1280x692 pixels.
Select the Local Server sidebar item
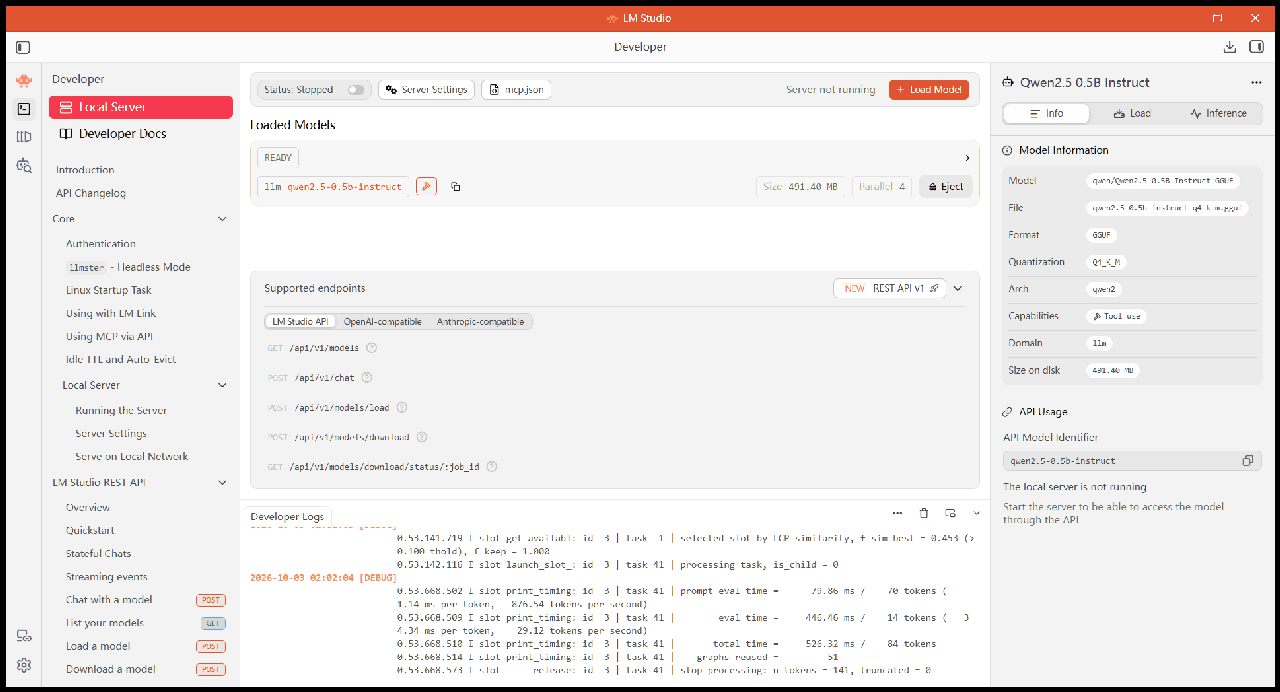point(141,107)
